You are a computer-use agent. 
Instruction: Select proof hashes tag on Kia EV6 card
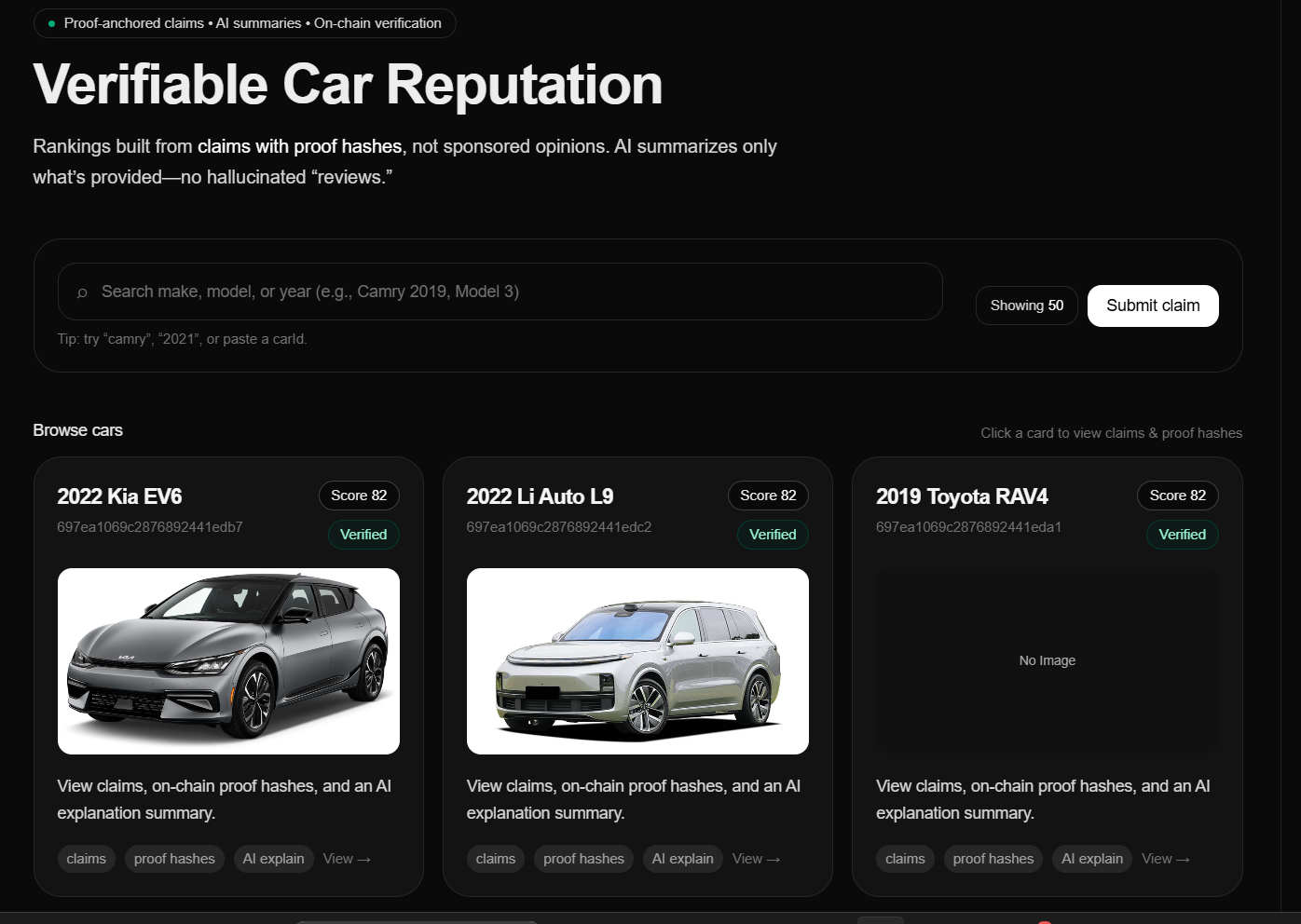click(x=174, y=859)
